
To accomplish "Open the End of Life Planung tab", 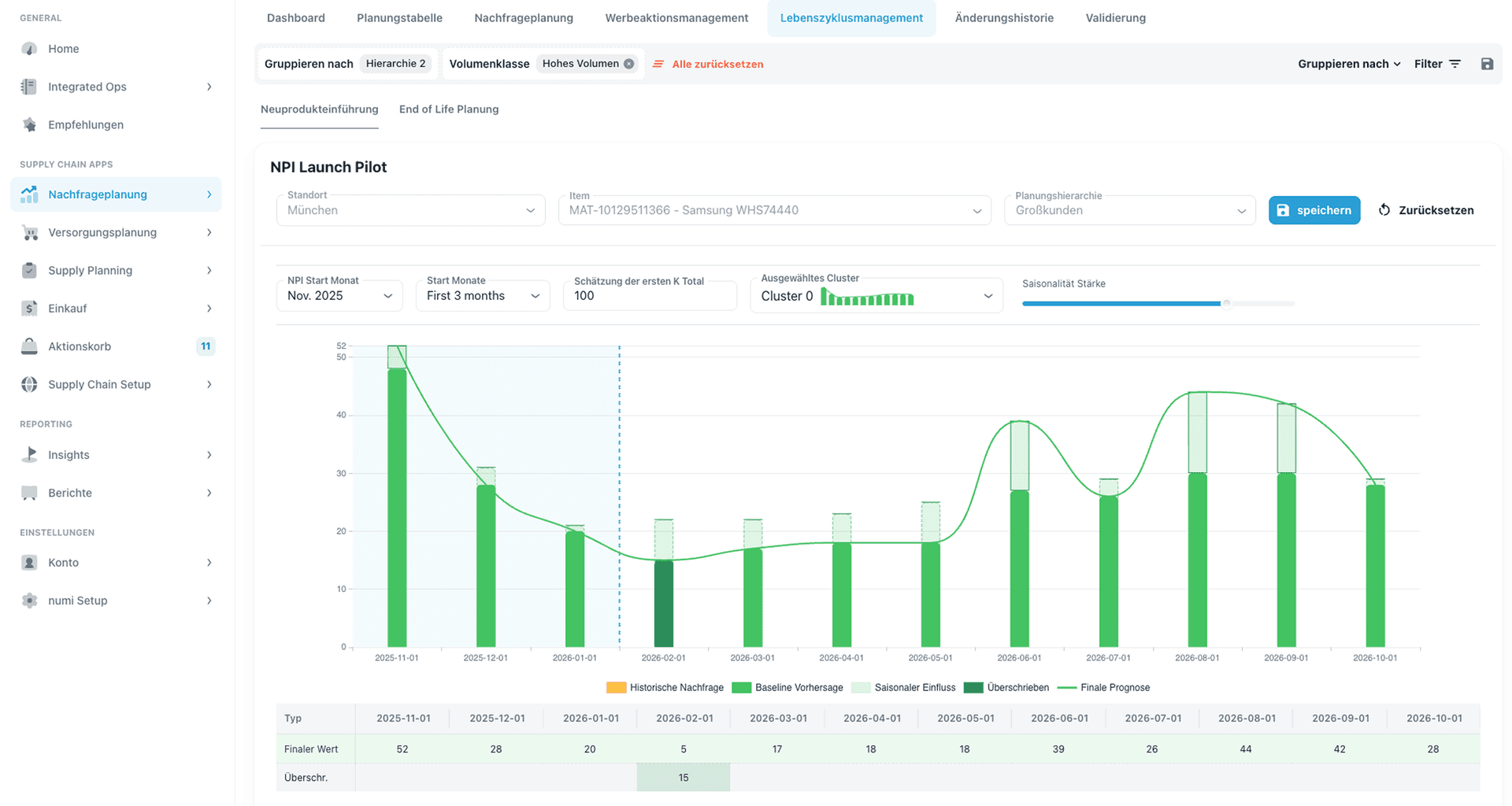I will (x=449, y=109).
